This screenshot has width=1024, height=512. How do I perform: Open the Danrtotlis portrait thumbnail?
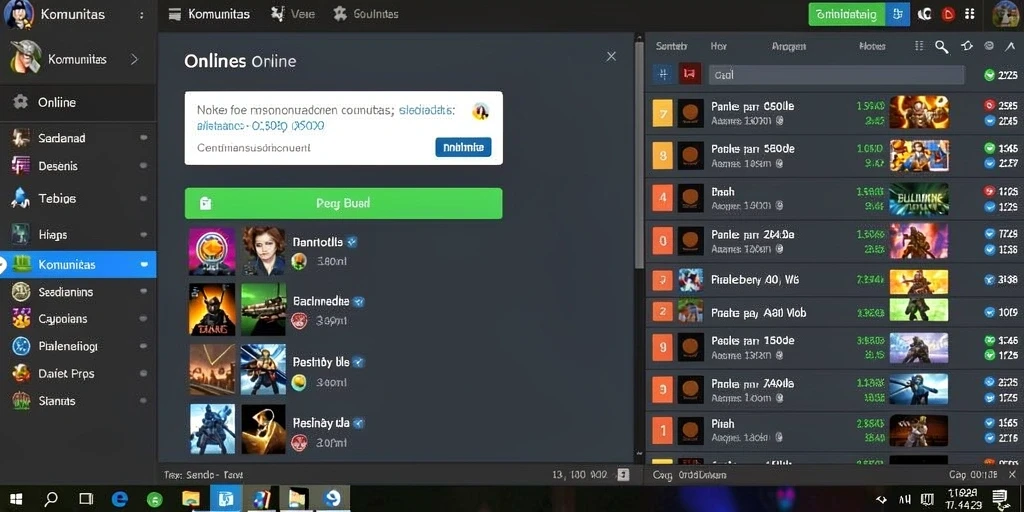coord(263,251)
